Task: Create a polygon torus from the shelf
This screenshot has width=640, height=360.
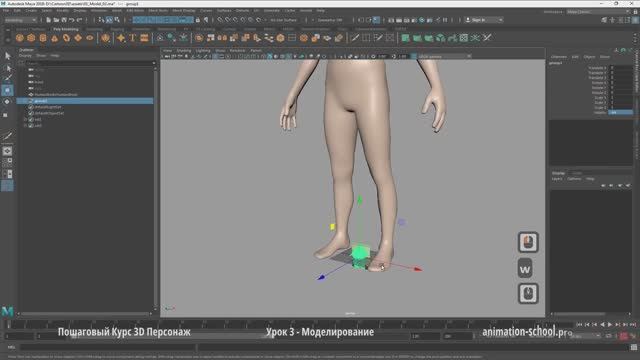Action: 66,38
